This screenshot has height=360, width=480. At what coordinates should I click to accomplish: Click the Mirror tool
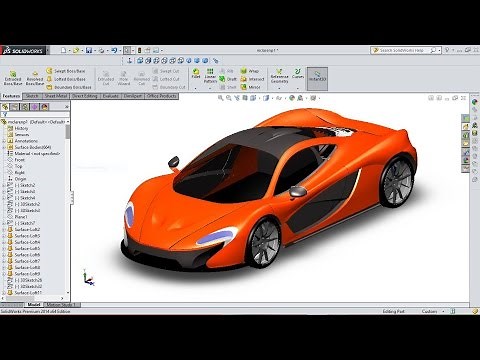[x=250, y=87]
